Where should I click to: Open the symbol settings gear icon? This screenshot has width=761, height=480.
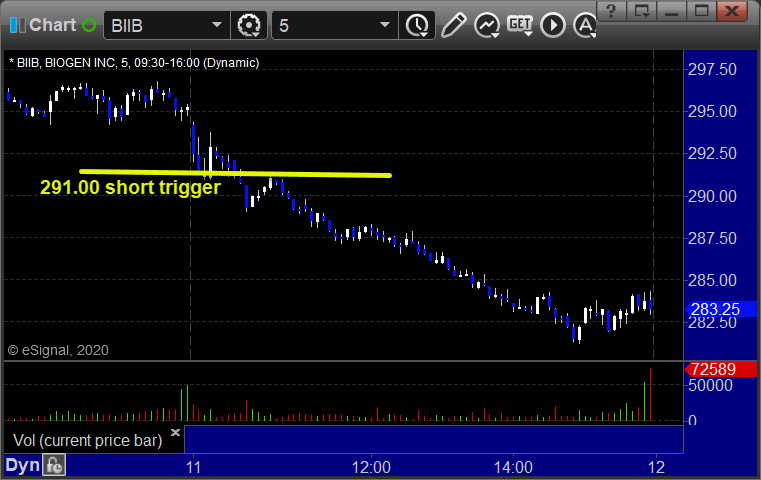click(x=248, y=25)
